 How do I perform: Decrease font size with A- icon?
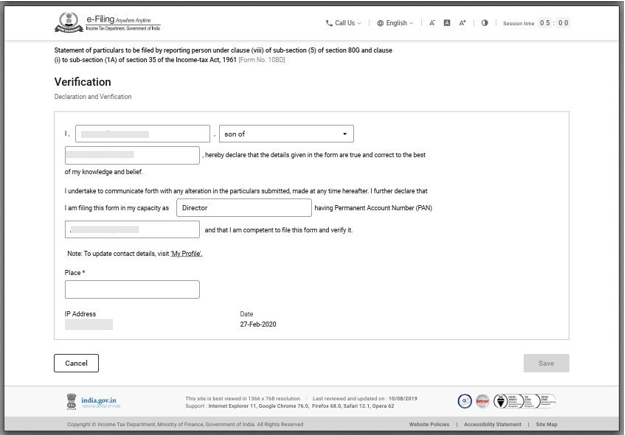point(432,23)
